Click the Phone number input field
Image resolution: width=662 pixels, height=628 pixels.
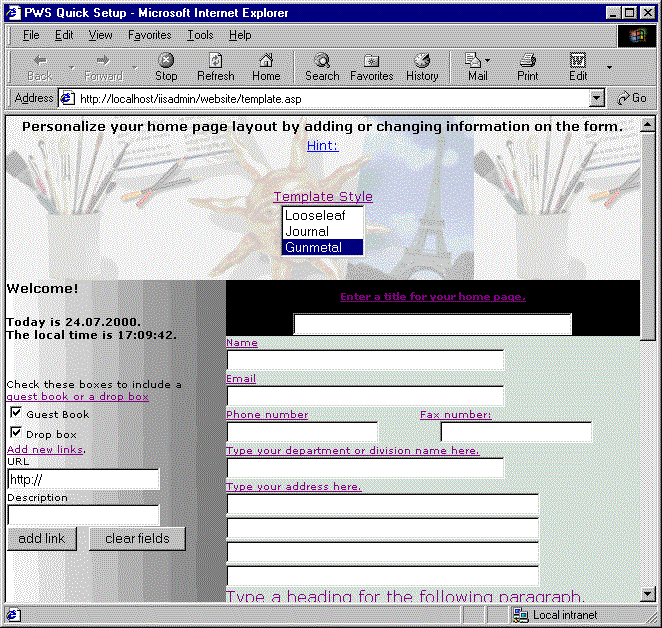(x=302, y=432)
